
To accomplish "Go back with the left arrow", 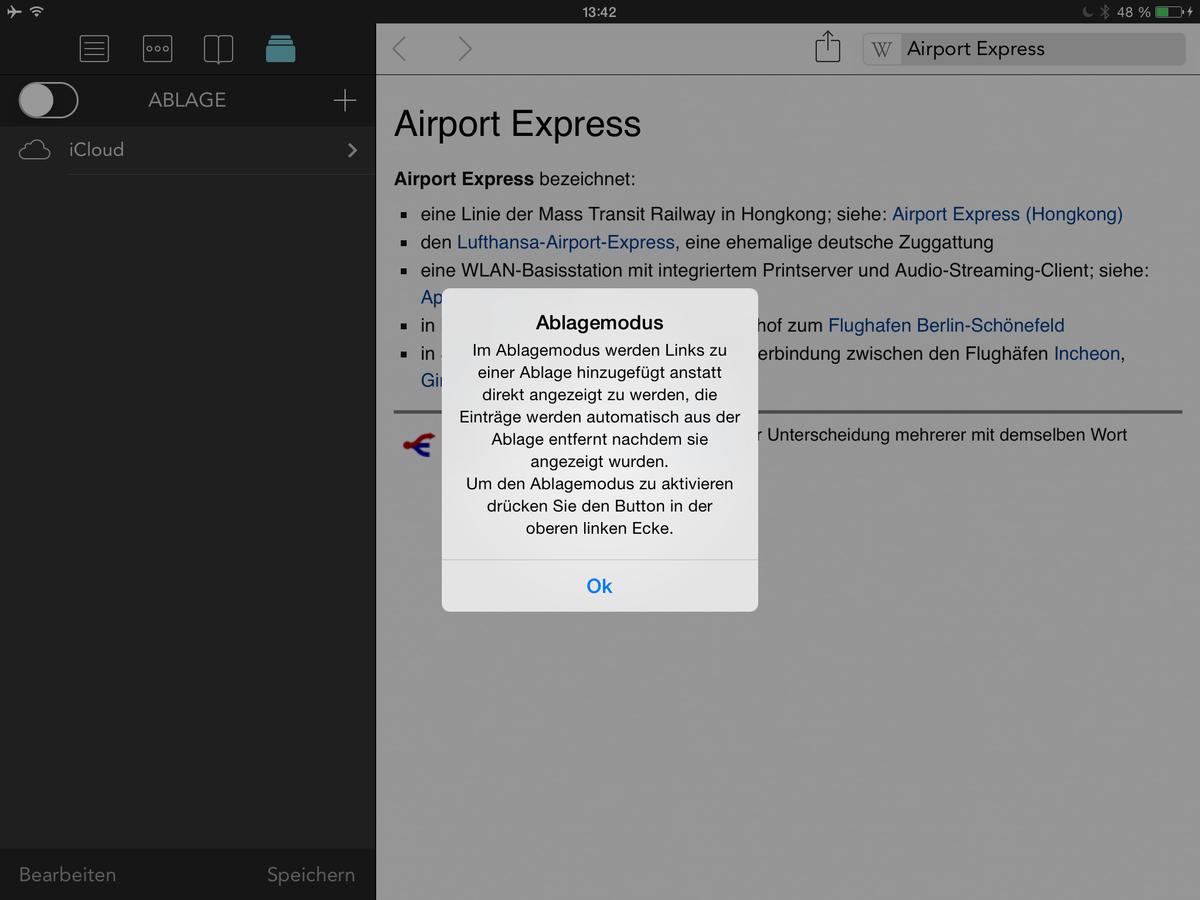I will 400,48.
